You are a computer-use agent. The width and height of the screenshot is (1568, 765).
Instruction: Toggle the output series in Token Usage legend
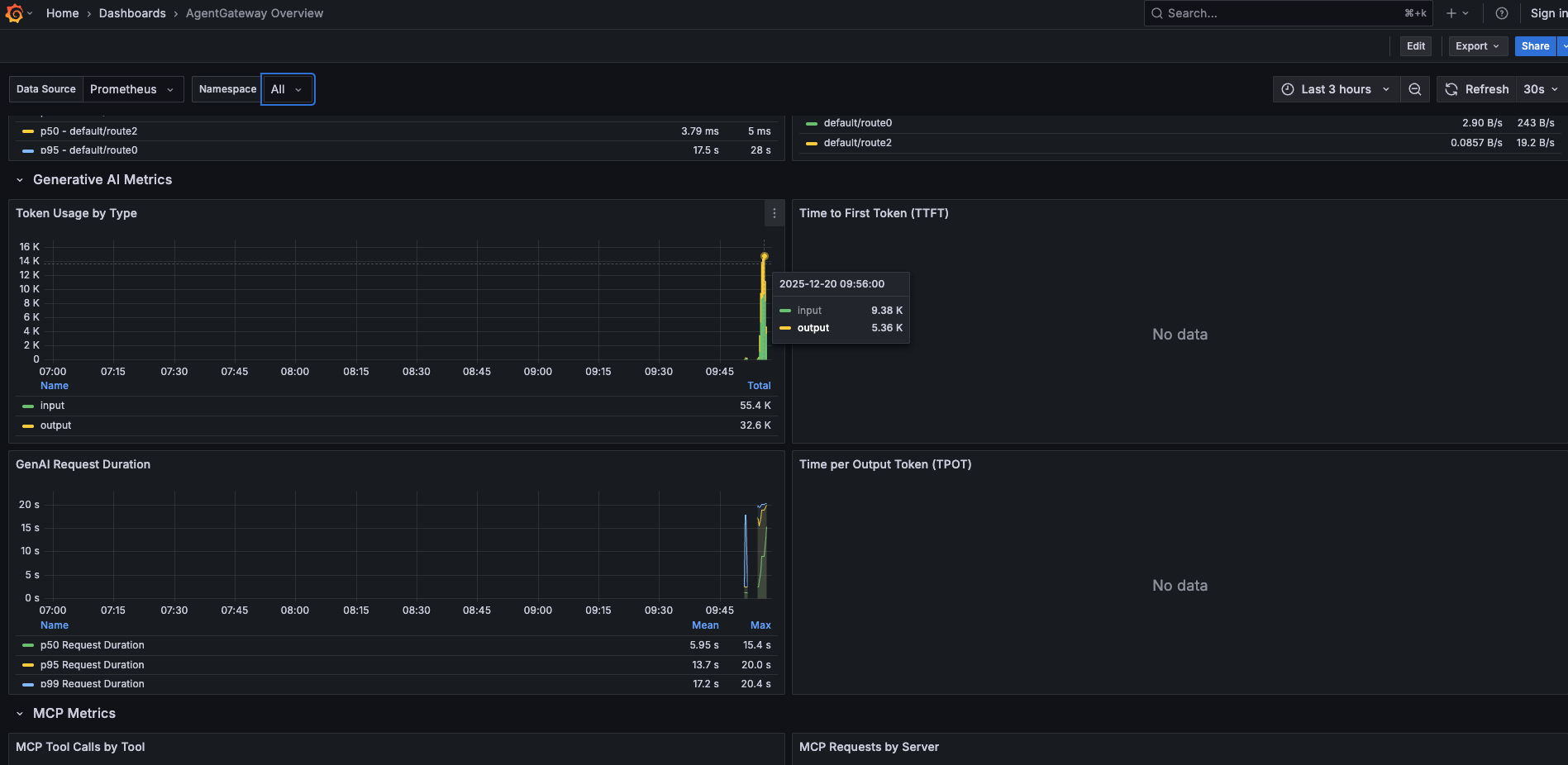(55, 425)
